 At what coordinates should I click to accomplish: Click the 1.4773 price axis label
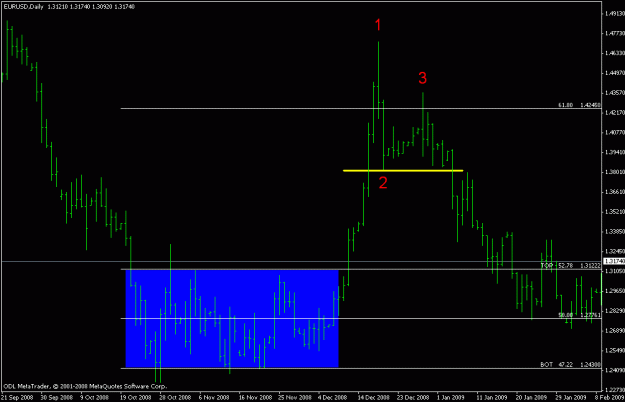(x=615, y=33)
